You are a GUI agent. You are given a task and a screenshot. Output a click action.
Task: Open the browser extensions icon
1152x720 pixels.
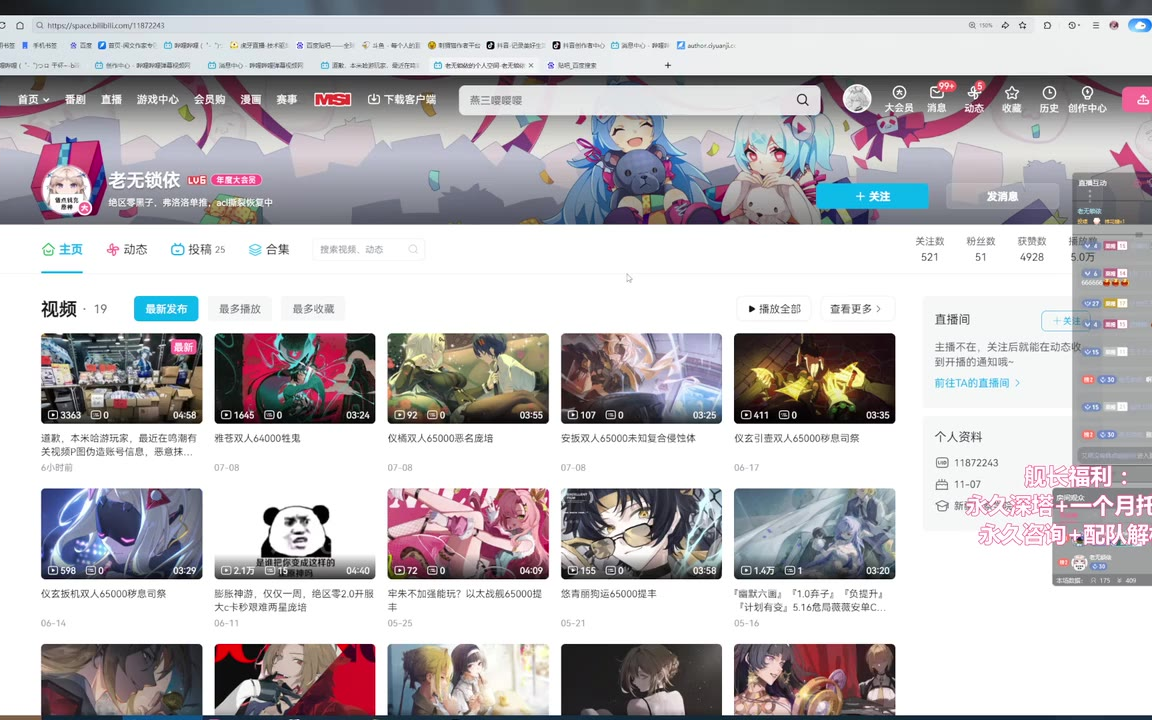1047,25
